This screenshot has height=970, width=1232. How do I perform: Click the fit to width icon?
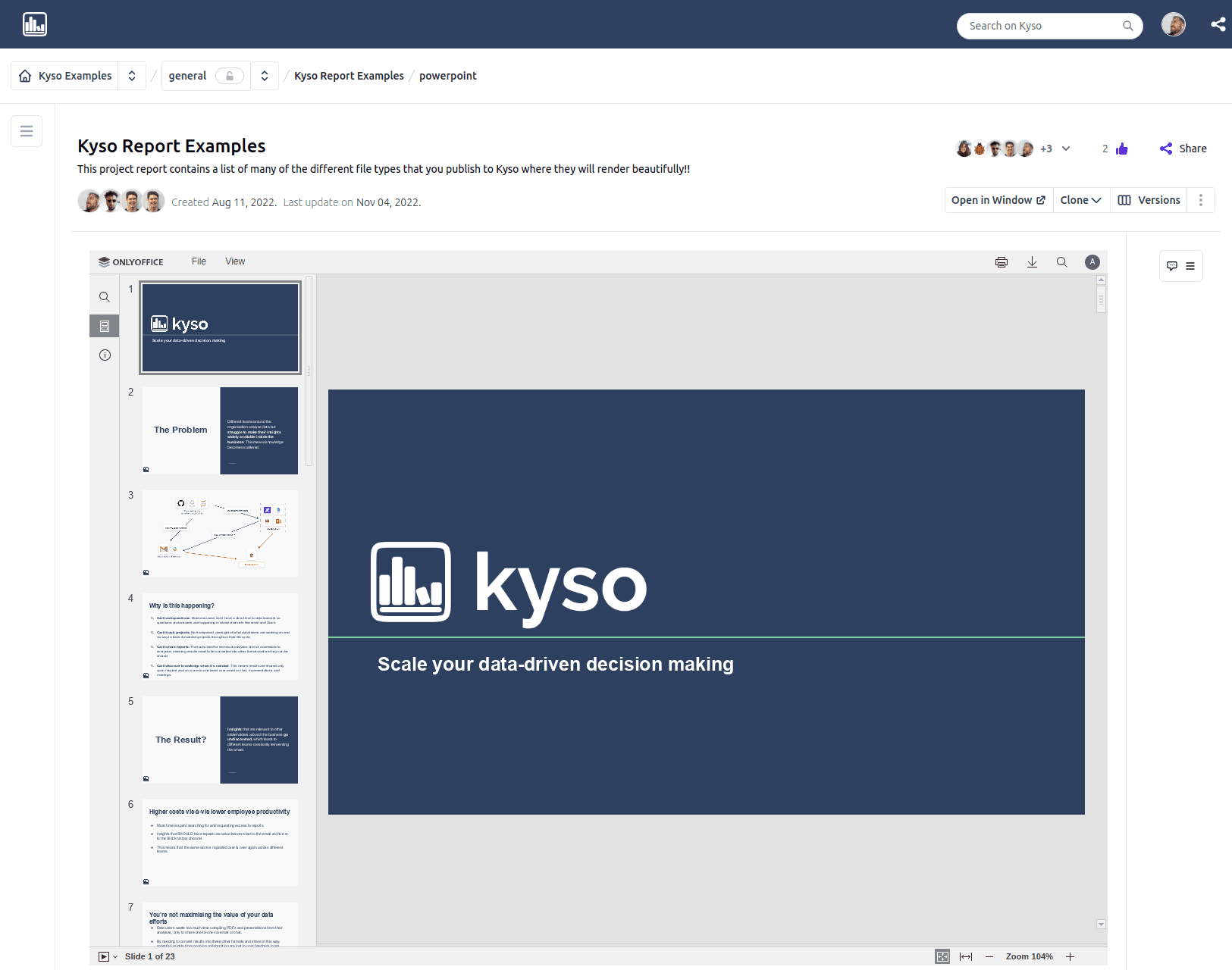coord(966,956)
